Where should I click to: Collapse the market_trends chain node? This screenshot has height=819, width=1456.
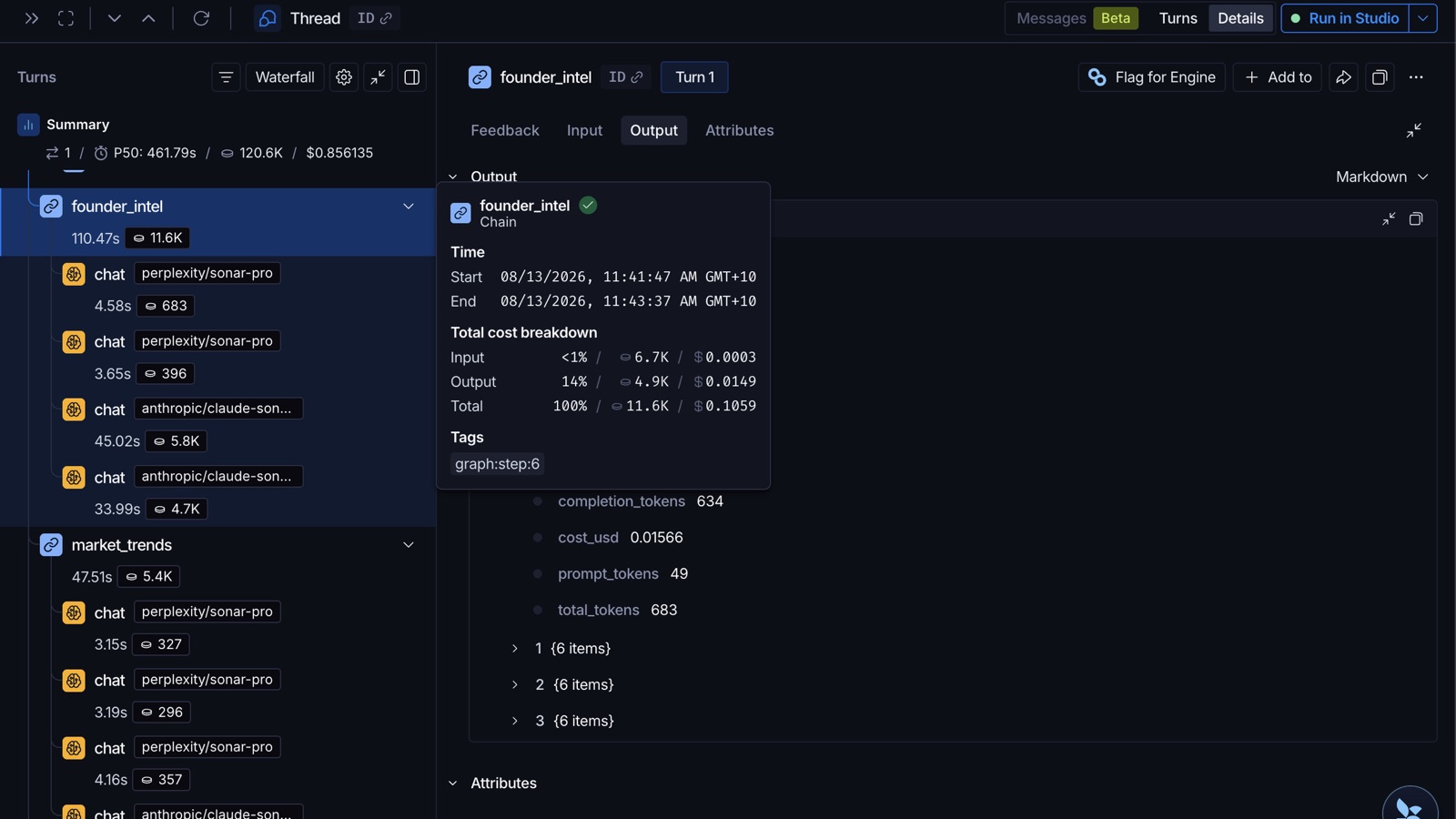[409, 545]
